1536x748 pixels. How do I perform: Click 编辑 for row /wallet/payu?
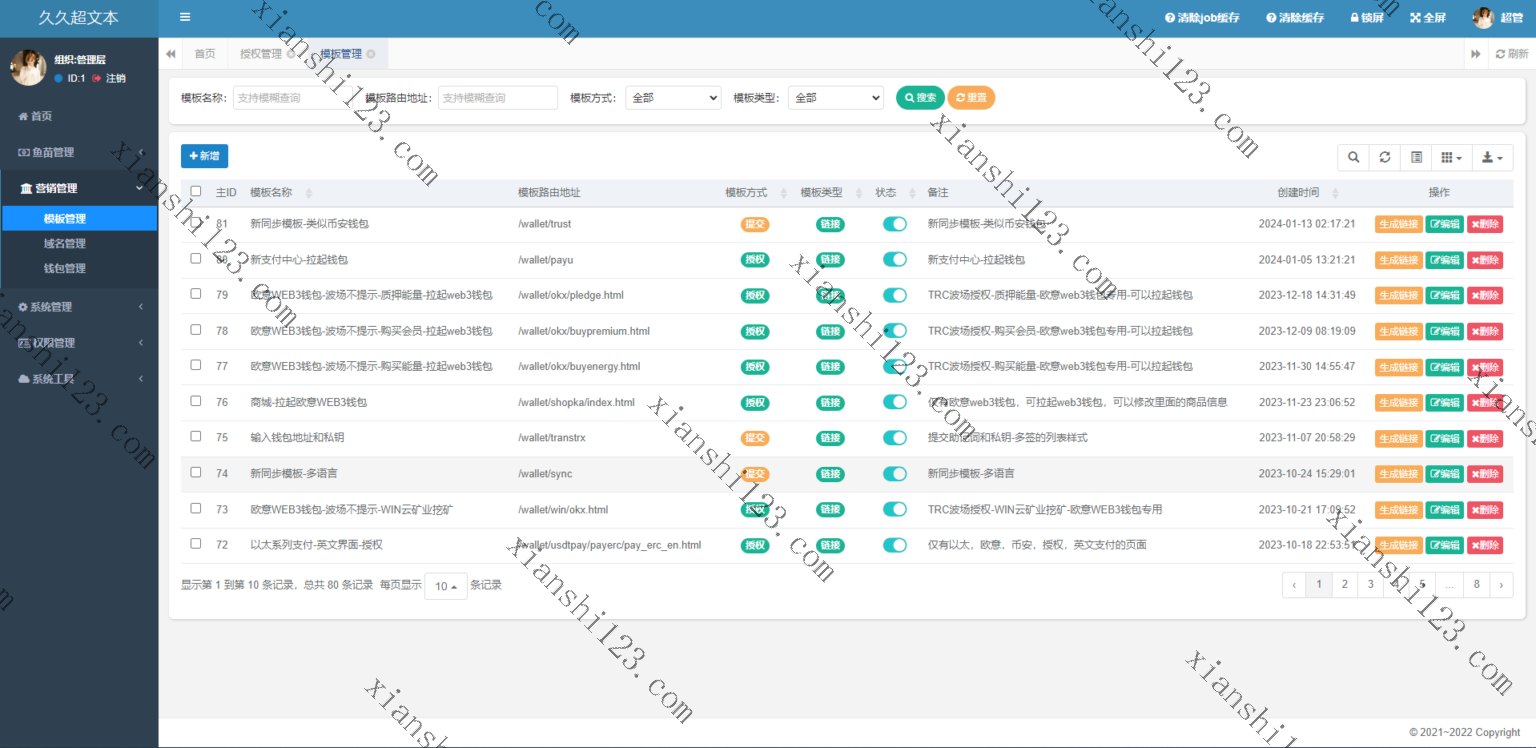(1445, 260)
